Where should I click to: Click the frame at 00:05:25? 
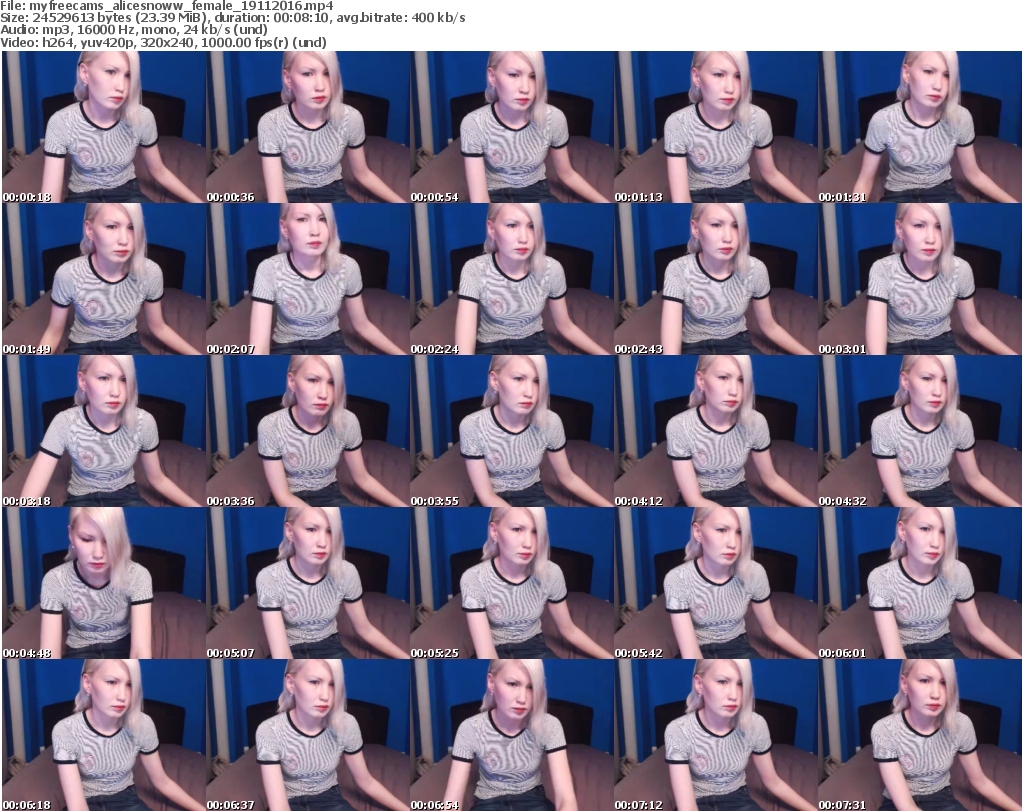click(512, 583)
